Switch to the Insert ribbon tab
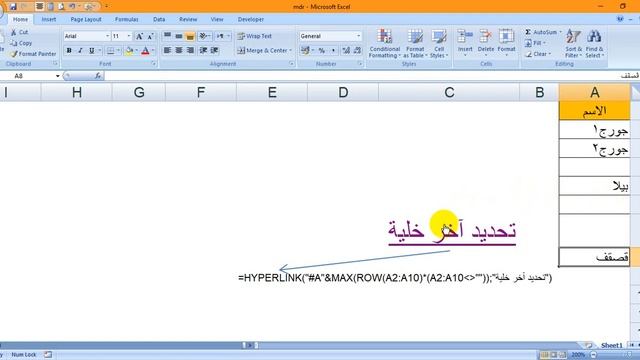Viewport: 640px width, 360px height. [49, 19]
